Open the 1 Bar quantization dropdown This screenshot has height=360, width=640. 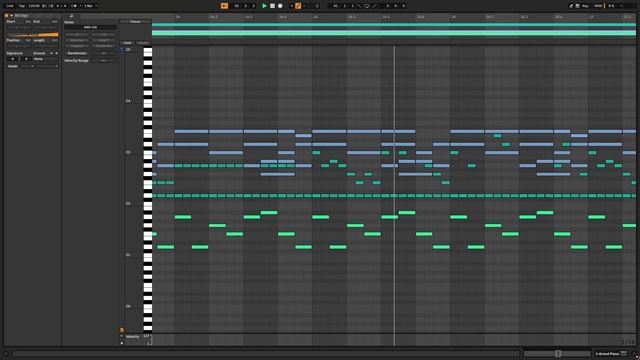[x=91, y=6]
